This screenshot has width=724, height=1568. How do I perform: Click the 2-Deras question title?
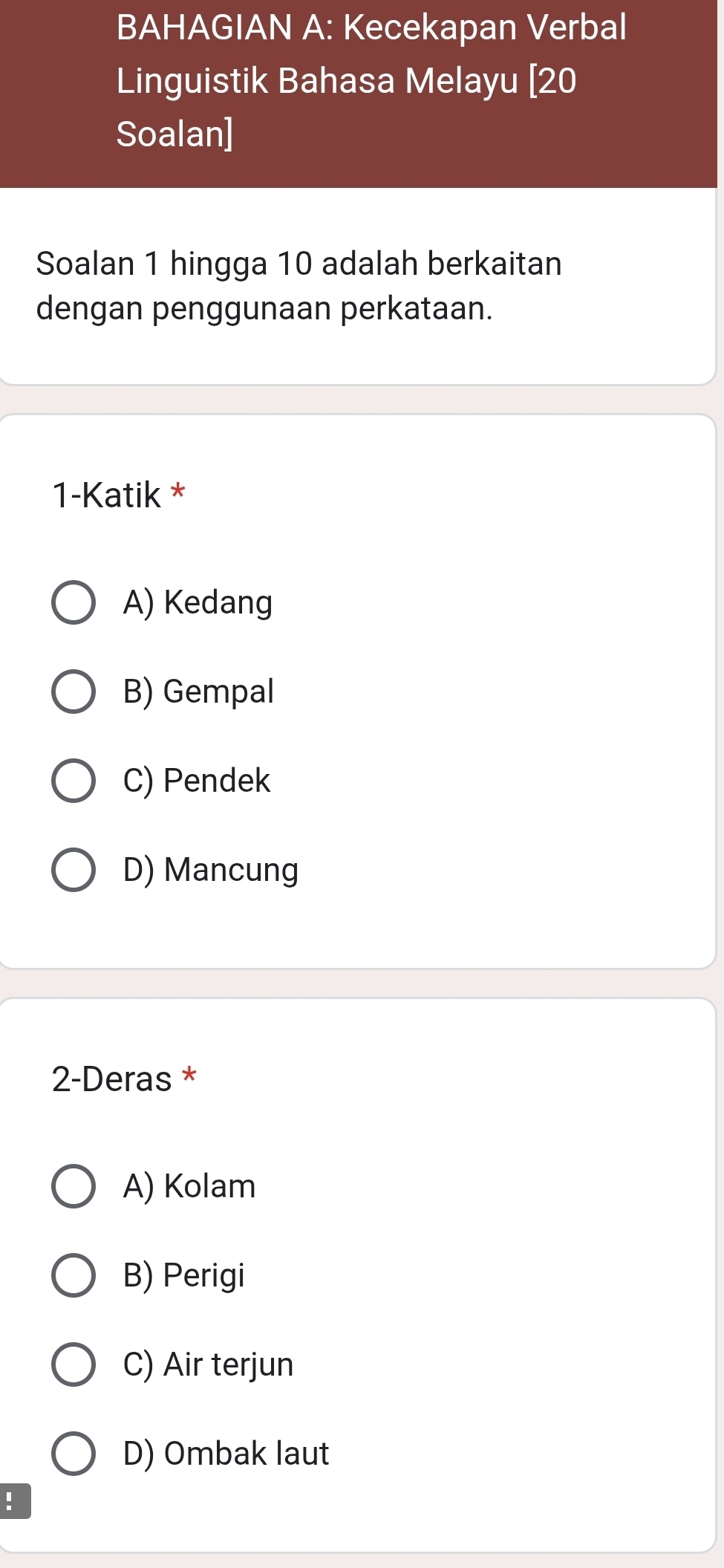111,1079
